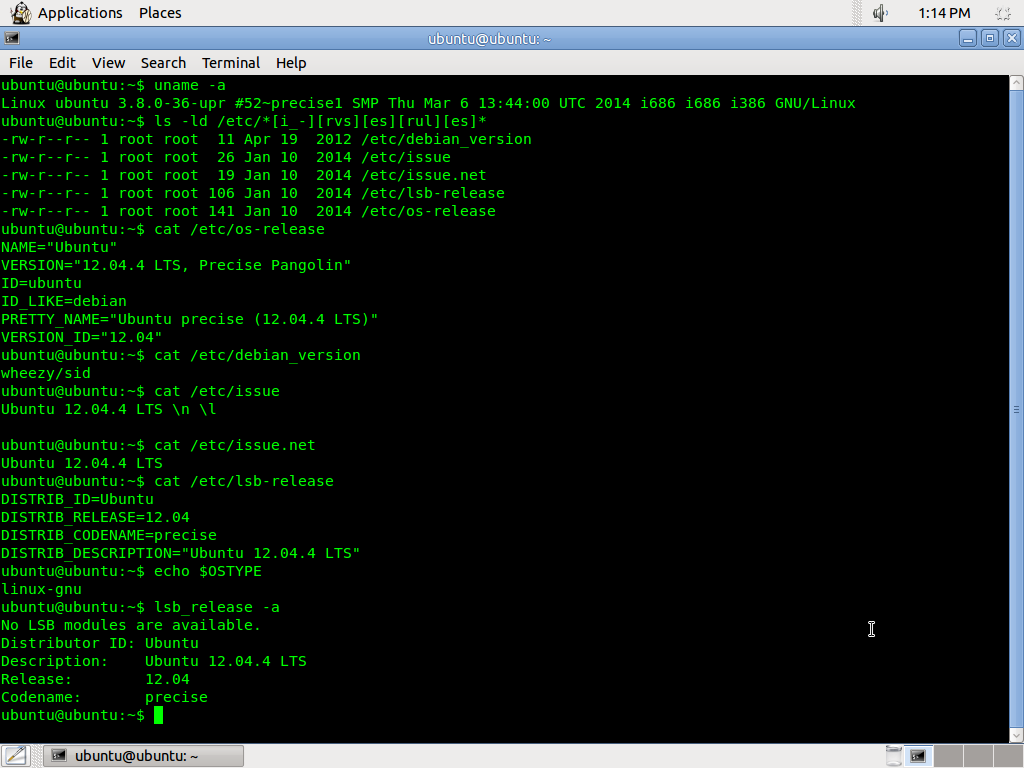
Task: Select the active workspace with terminal icon
Action: (918, 756)
